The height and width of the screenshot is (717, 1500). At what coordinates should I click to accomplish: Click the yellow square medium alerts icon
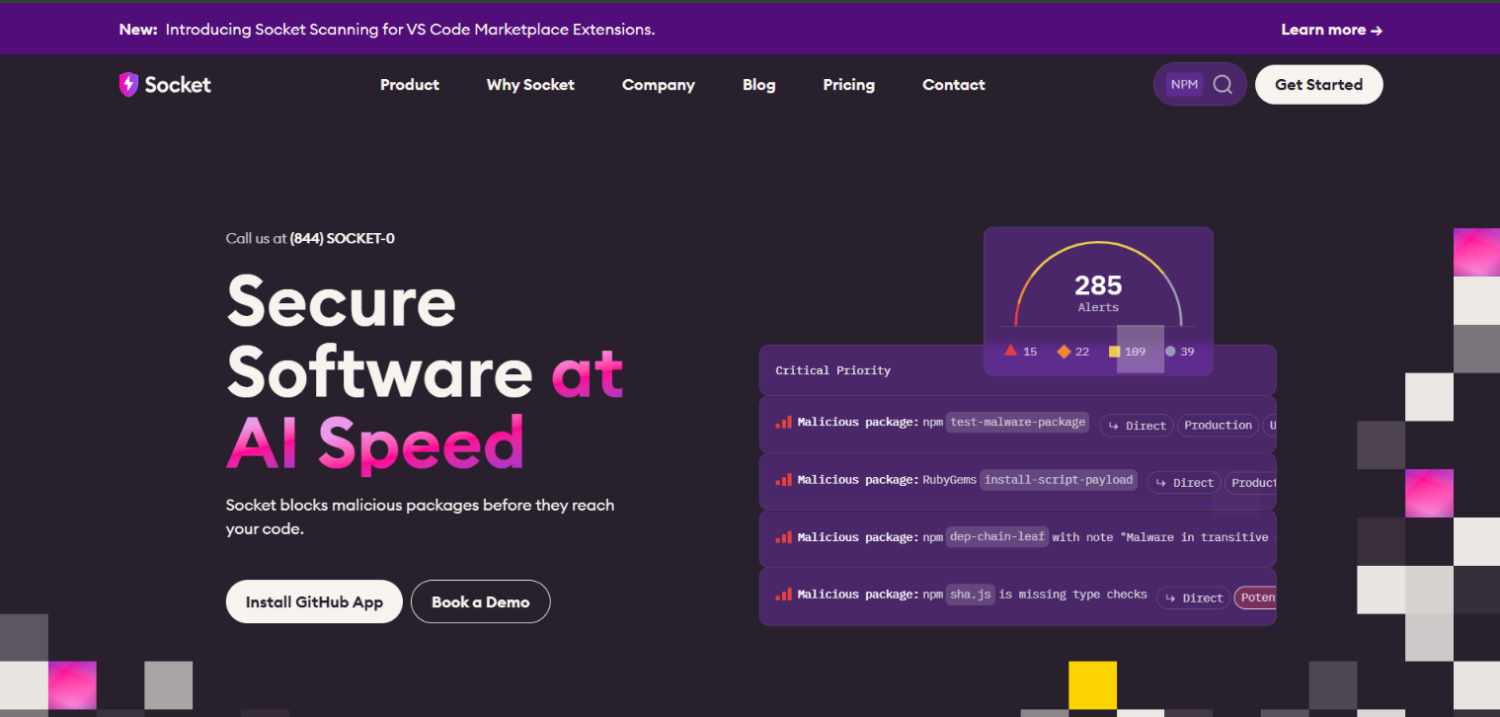coord(1114,351)
